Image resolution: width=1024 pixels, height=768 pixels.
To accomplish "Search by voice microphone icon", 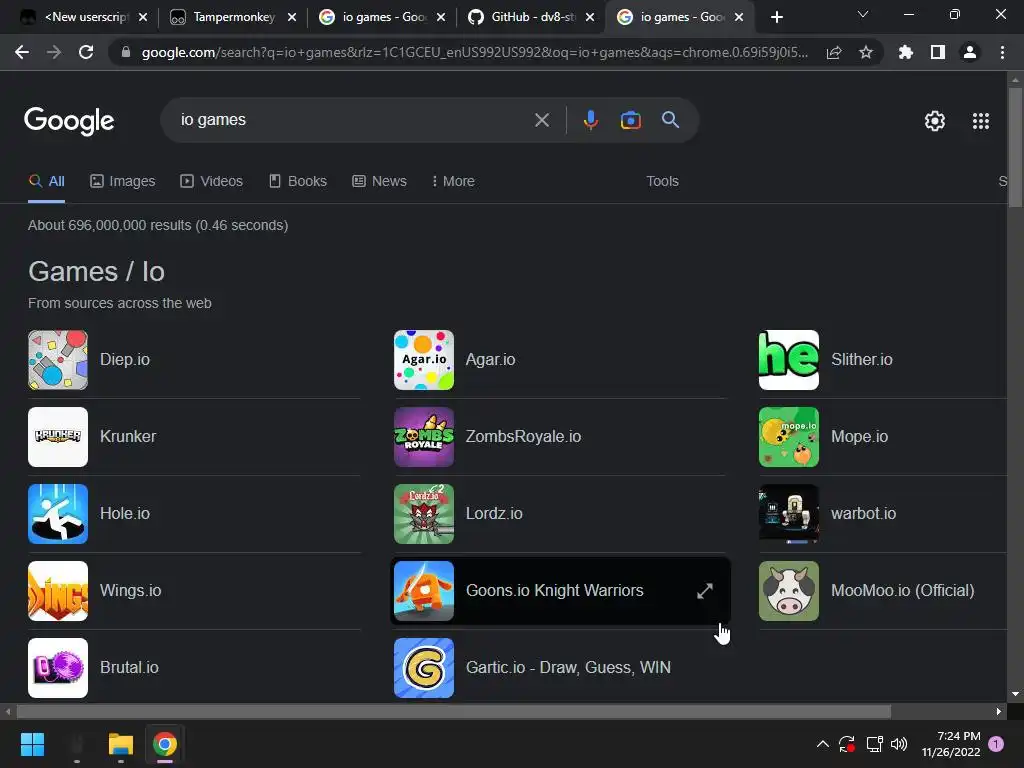I will point(591,120).
